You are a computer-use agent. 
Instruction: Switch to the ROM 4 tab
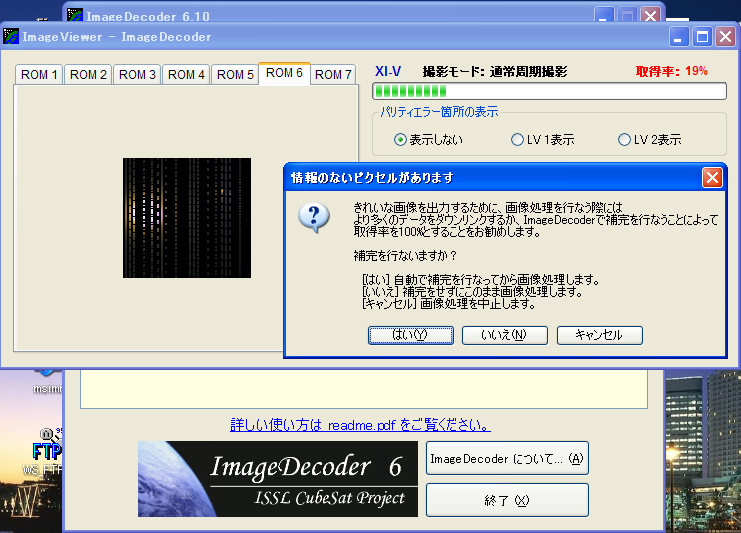(186, 75)
